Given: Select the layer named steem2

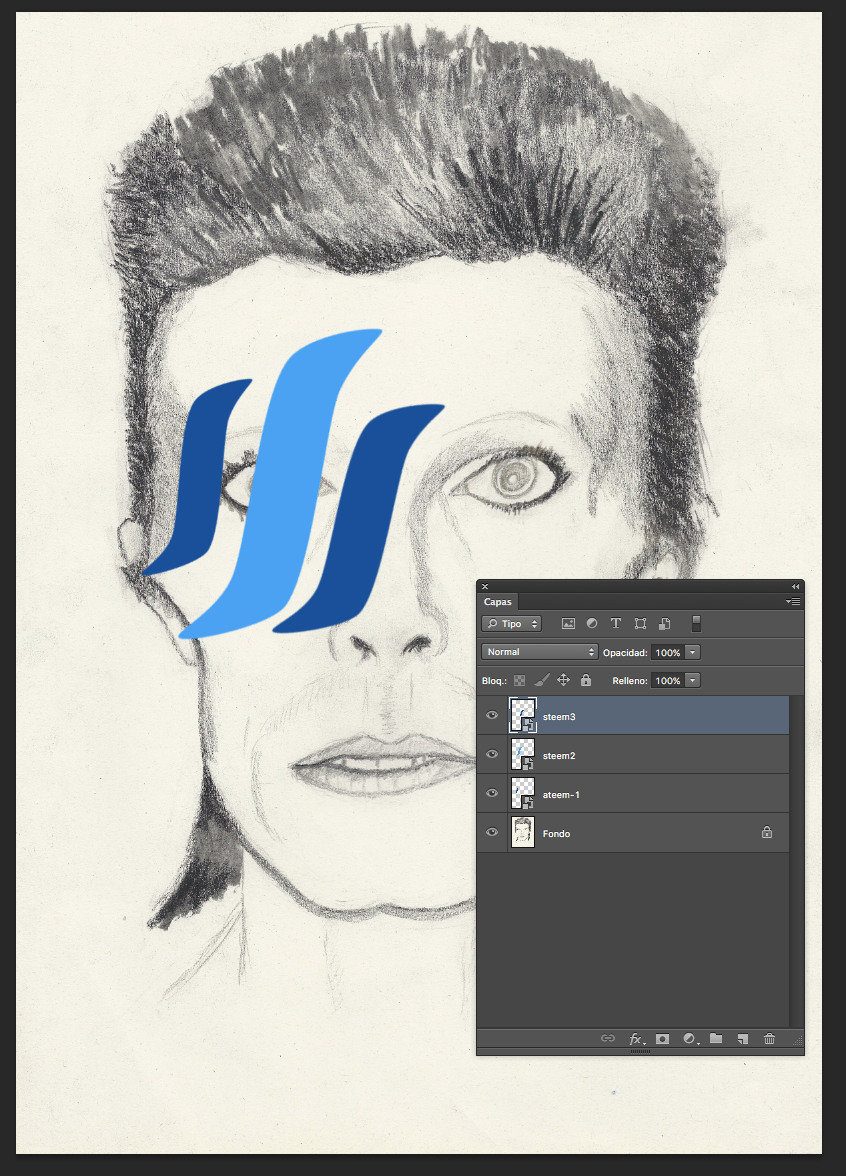Looking at the screenshot, I should [x=559, y=756].
